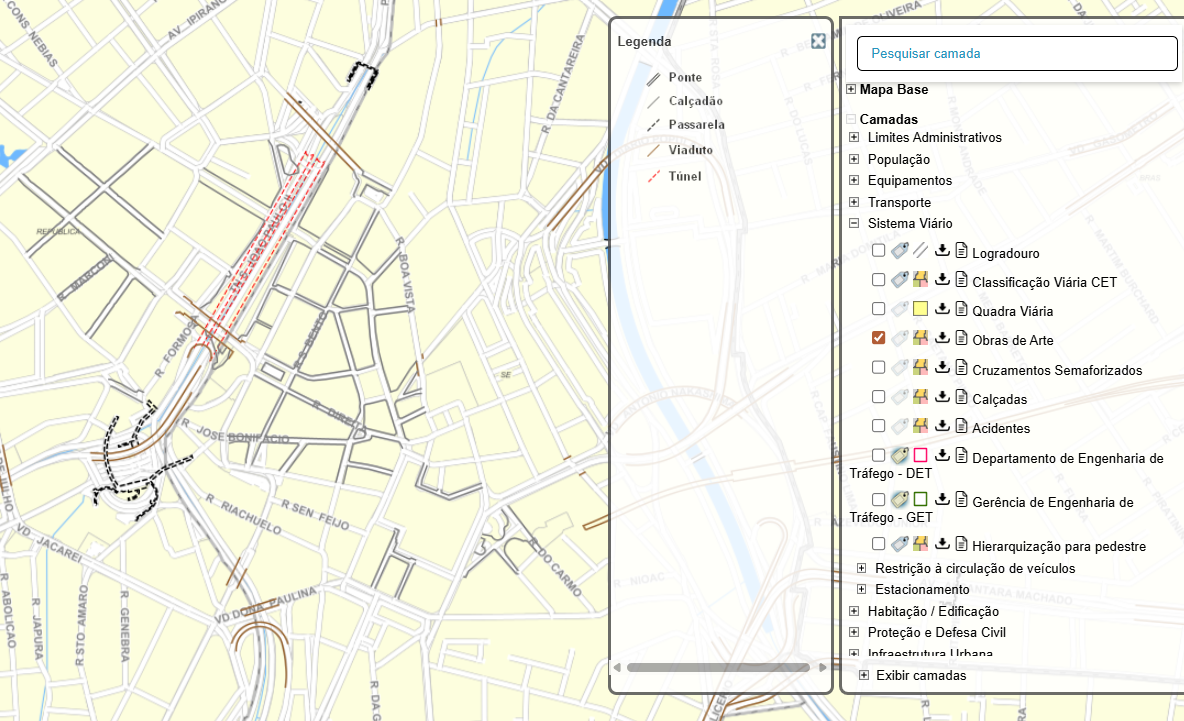This screenshot has height=721, width=1184.
Task: Check the Acidentes layer checkbox
Action: point(879,426)
